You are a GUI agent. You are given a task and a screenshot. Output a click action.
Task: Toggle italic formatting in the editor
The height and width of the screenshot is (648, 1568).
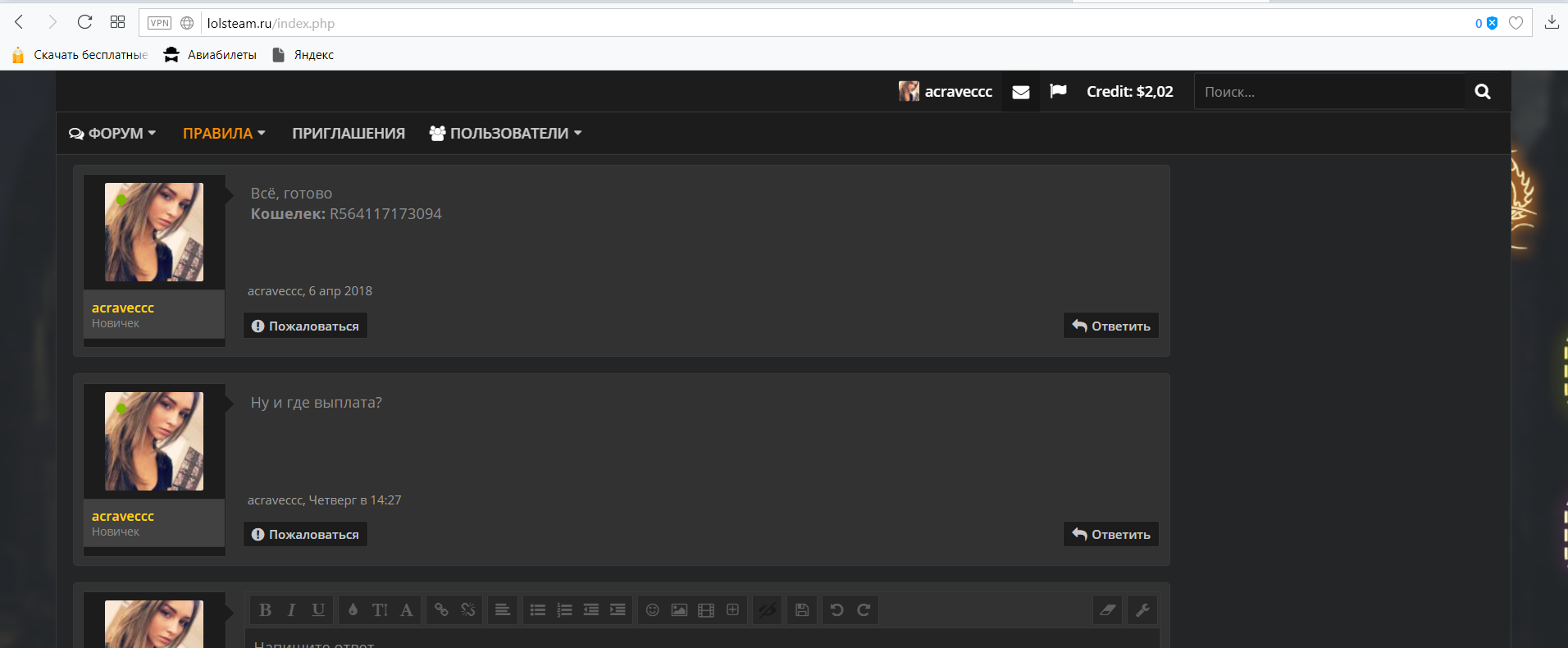point(291,610)
